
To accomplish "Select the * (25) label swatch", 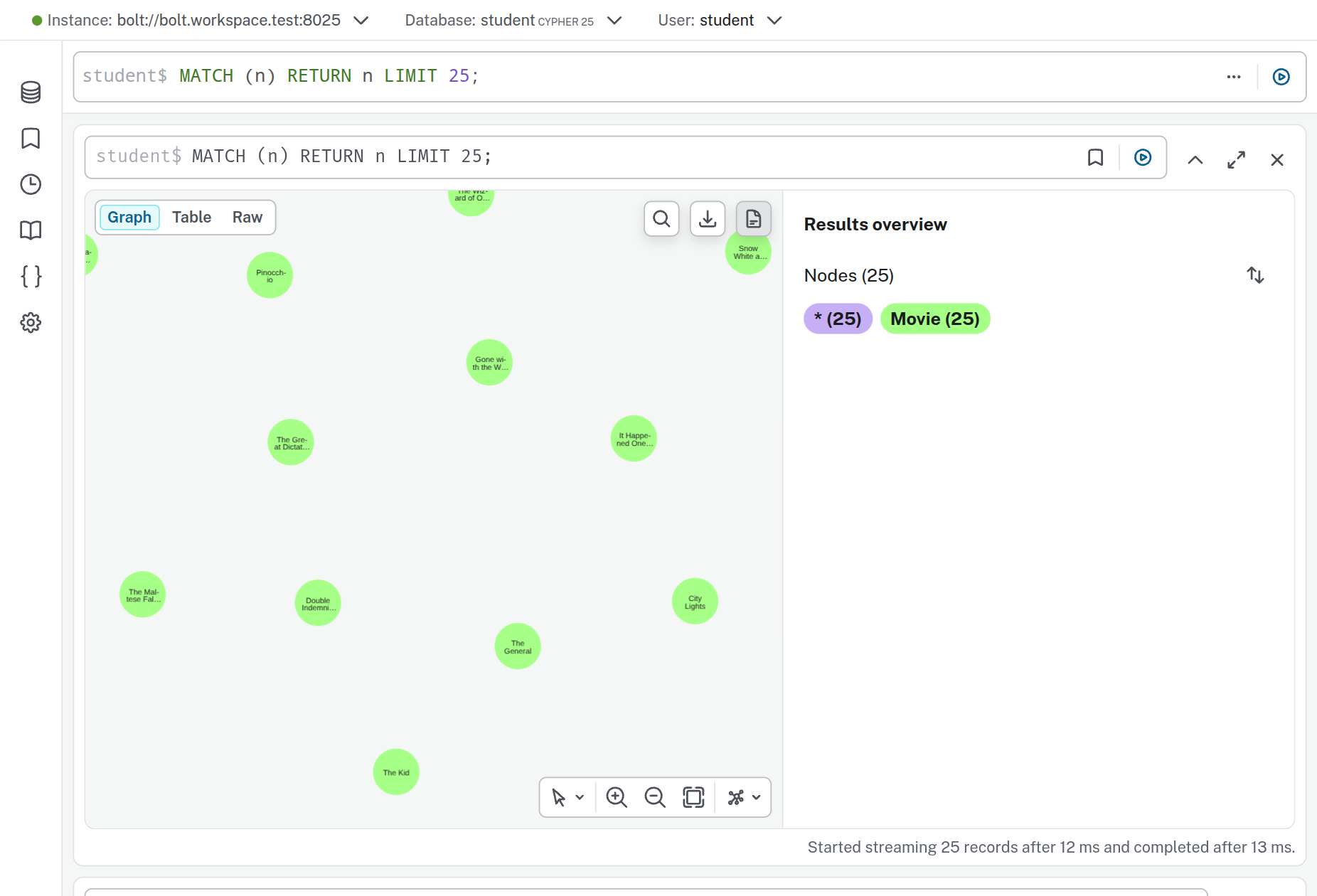I will click(x=838, y=319).
